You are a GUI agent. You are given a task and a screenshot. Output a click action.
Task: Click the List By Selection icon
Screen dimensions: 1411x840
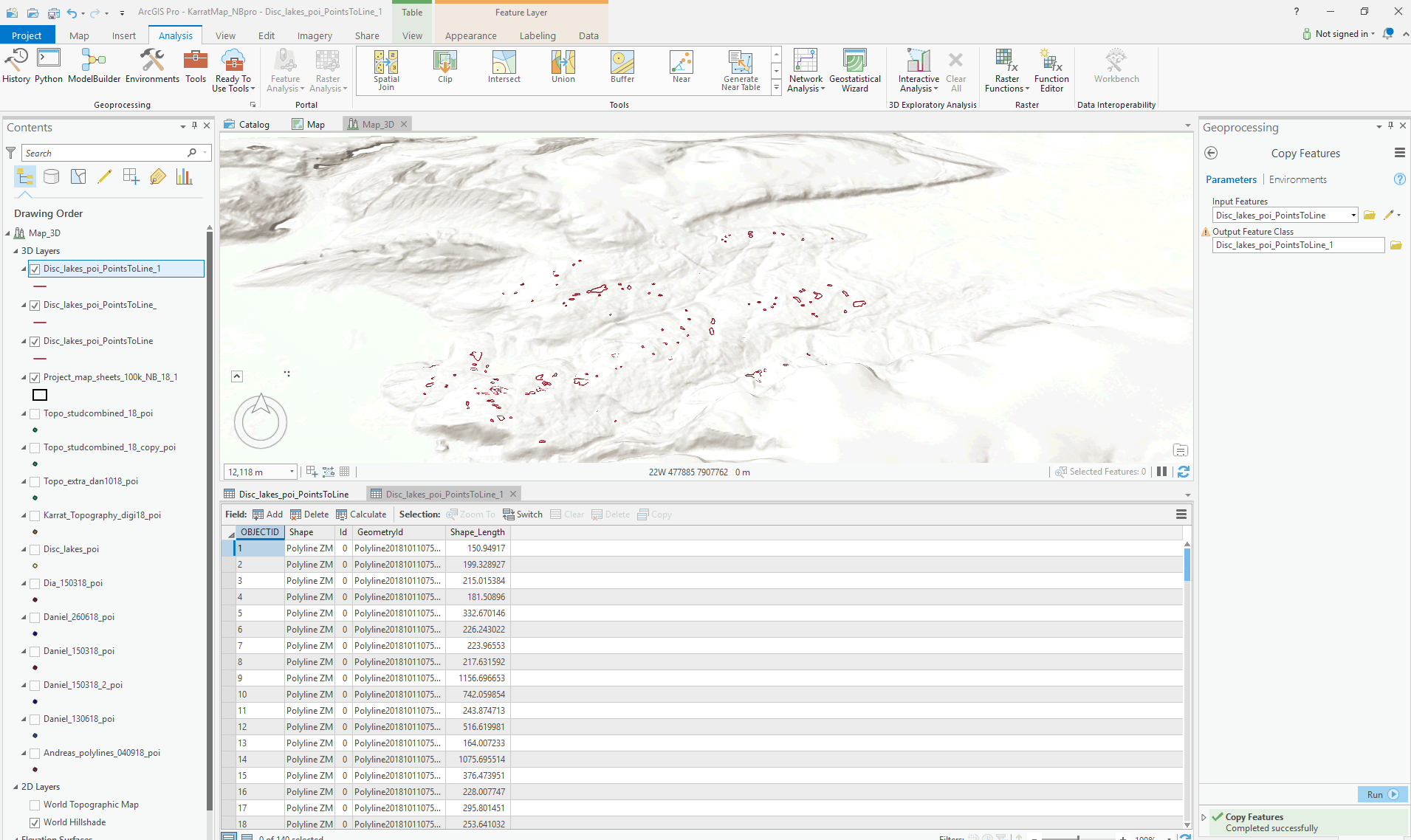pyautogui.click(x=78, y=176)
